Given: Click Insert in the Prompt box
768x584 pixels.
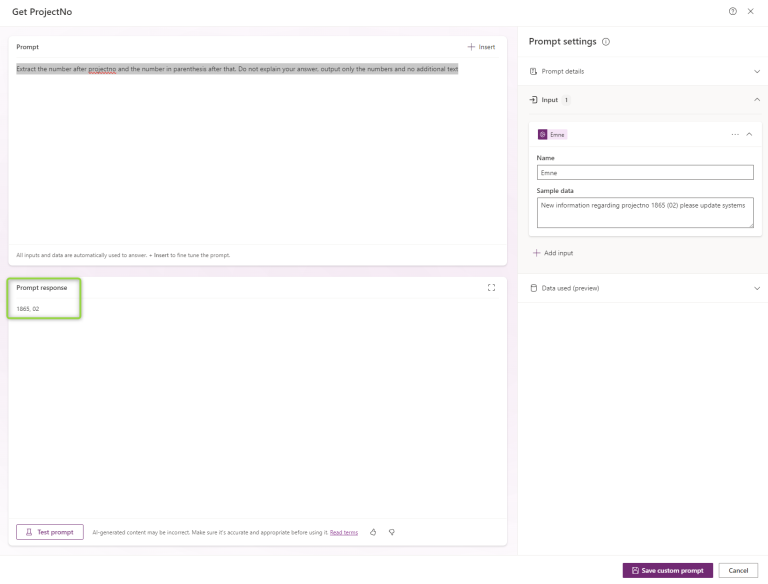Looking at the screenshot, I should [481, 47].
